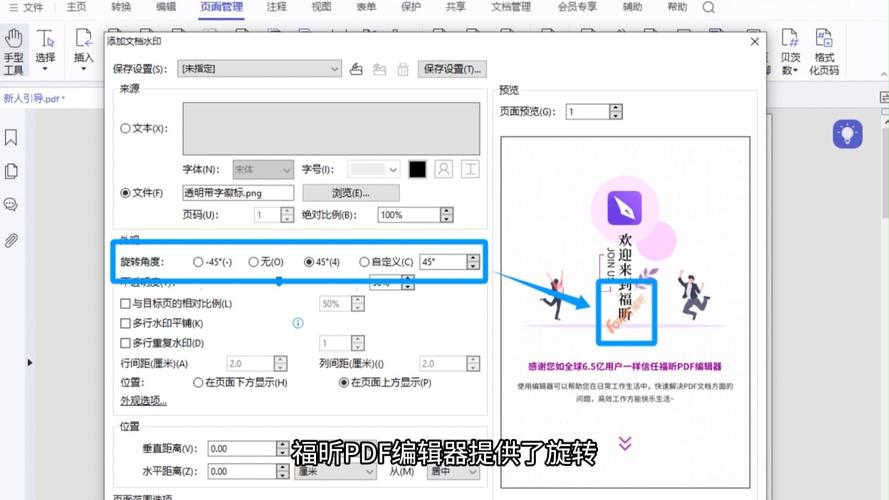The height and width of the screenshot is (500, 889).
Task: Click the watermark text input area
Action: pos(331,129)
